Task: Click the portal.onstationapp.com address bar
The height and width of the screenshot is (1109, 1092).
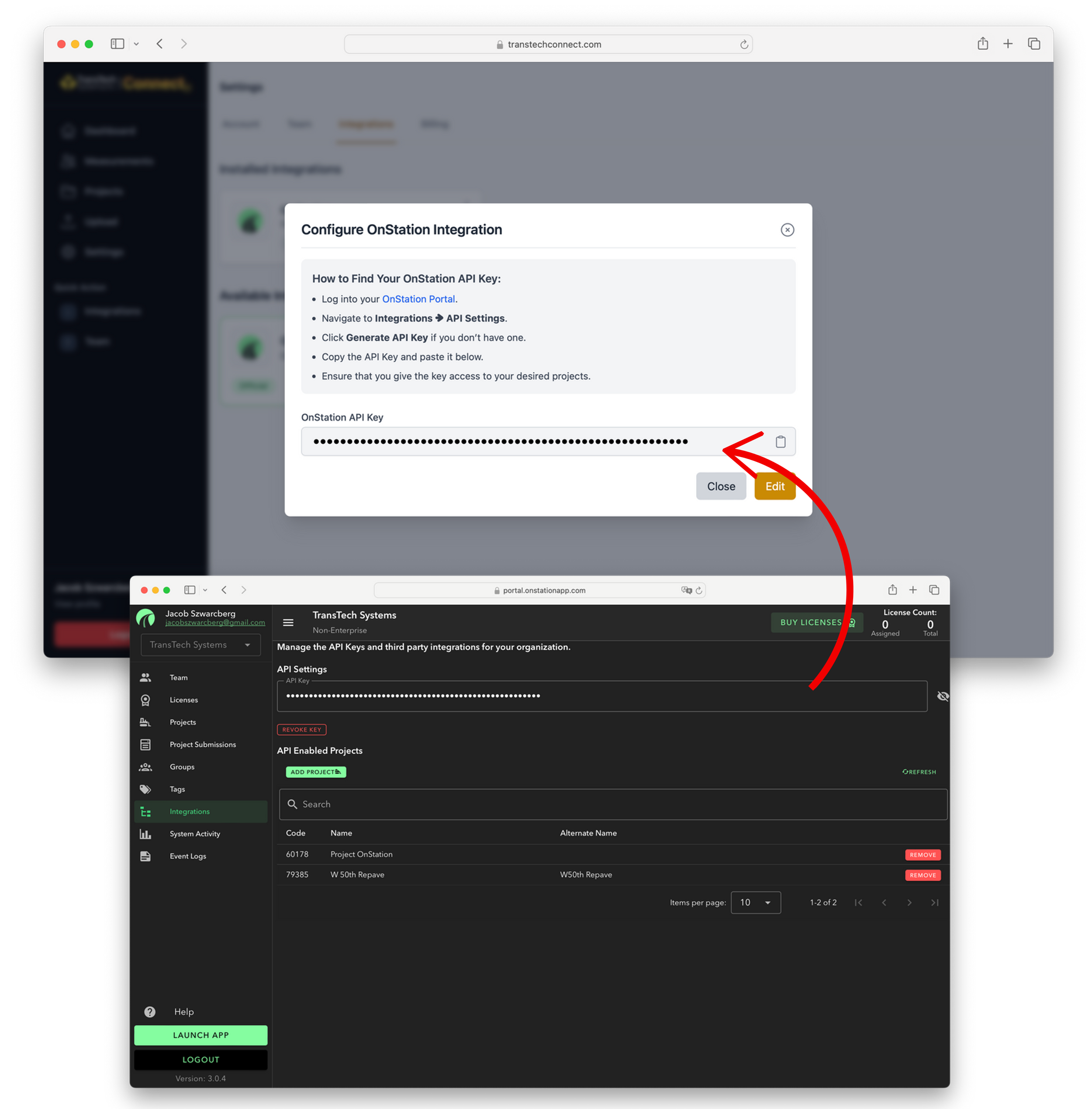Action: tap(539, 590)
